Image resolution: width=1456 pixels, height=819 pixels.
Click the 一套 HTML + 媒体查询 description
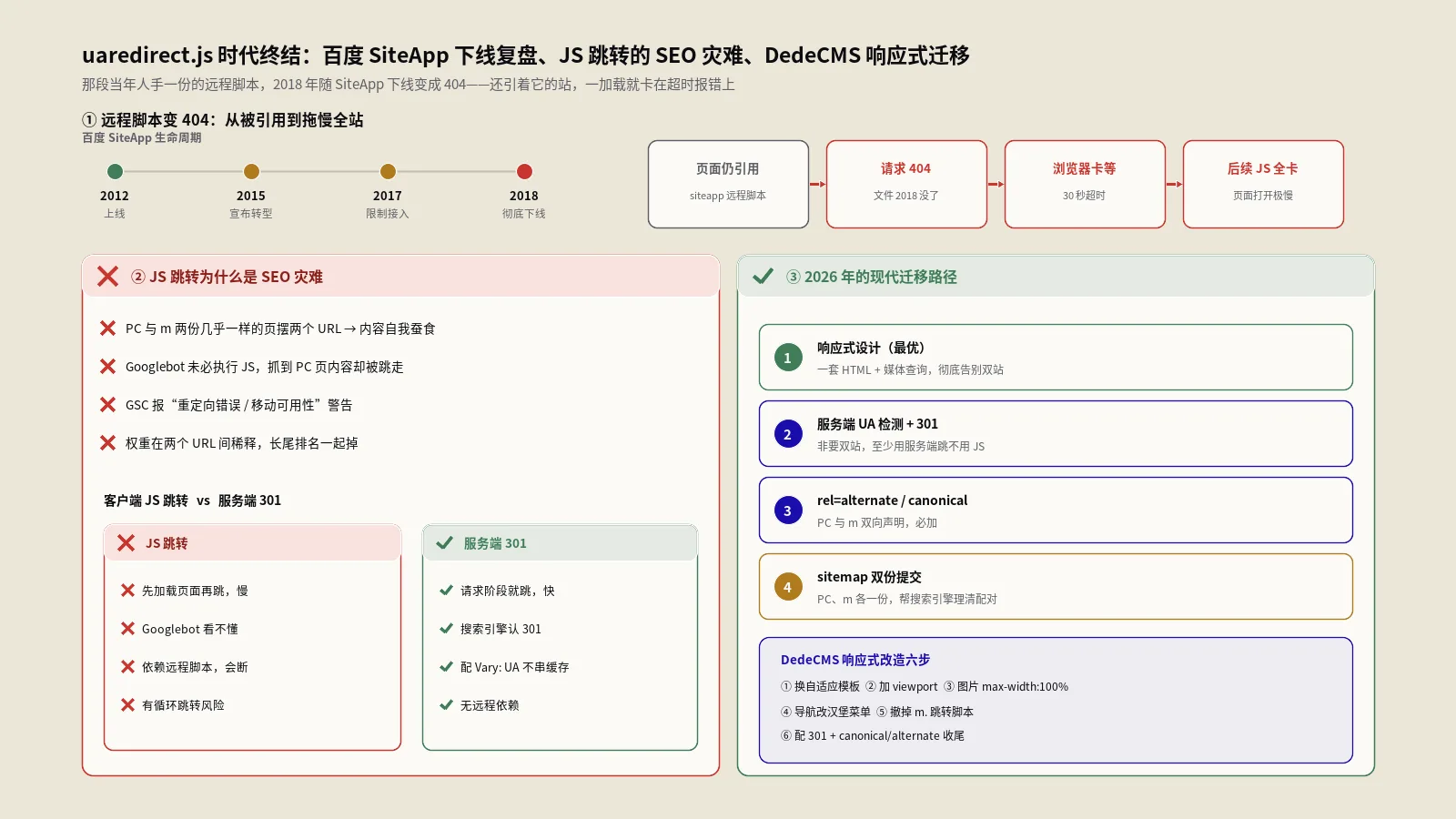point(910,369)
